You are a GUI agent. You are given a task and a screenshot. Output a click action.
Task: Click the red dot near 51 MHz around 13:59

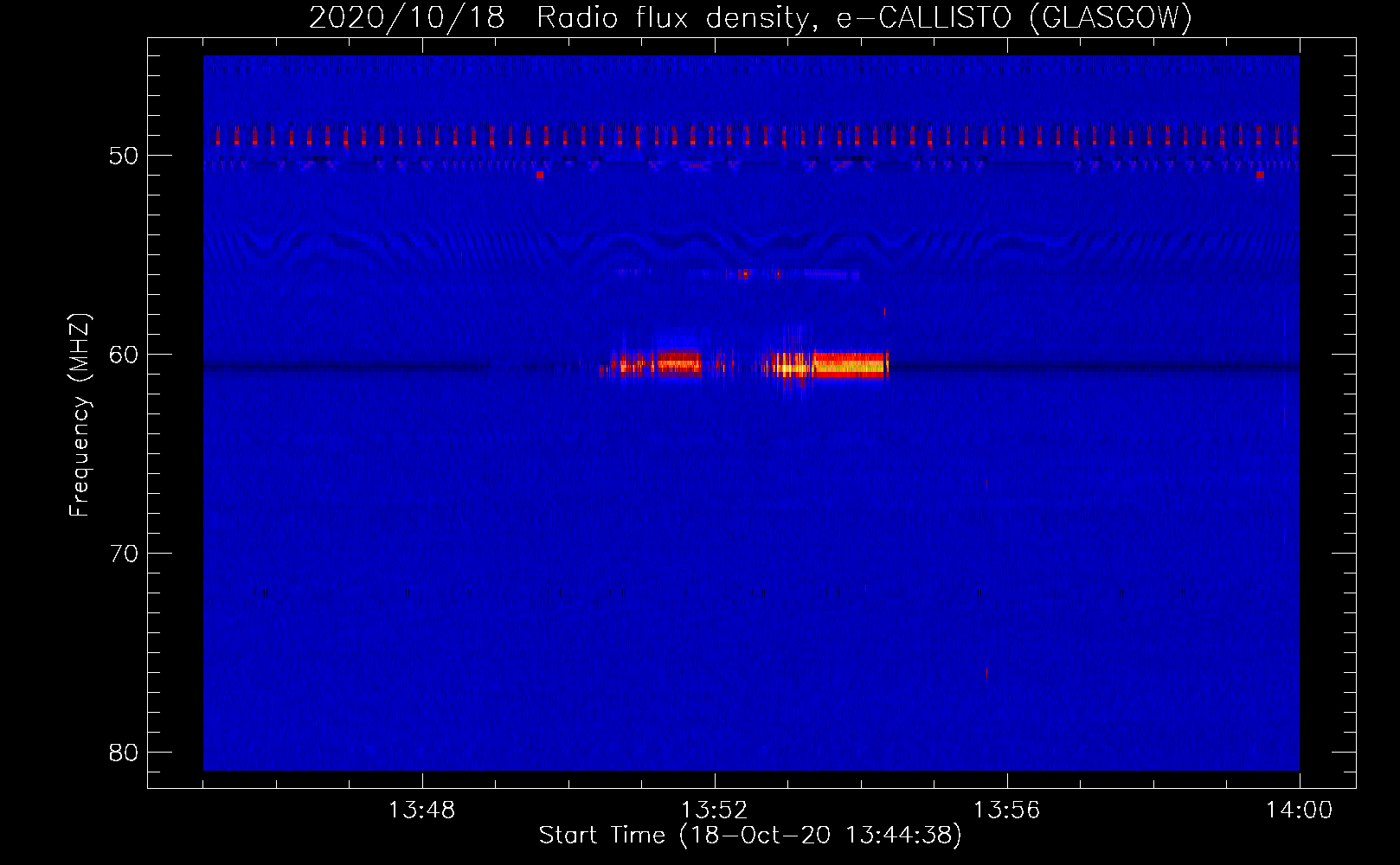click(x=1260, y=175)
